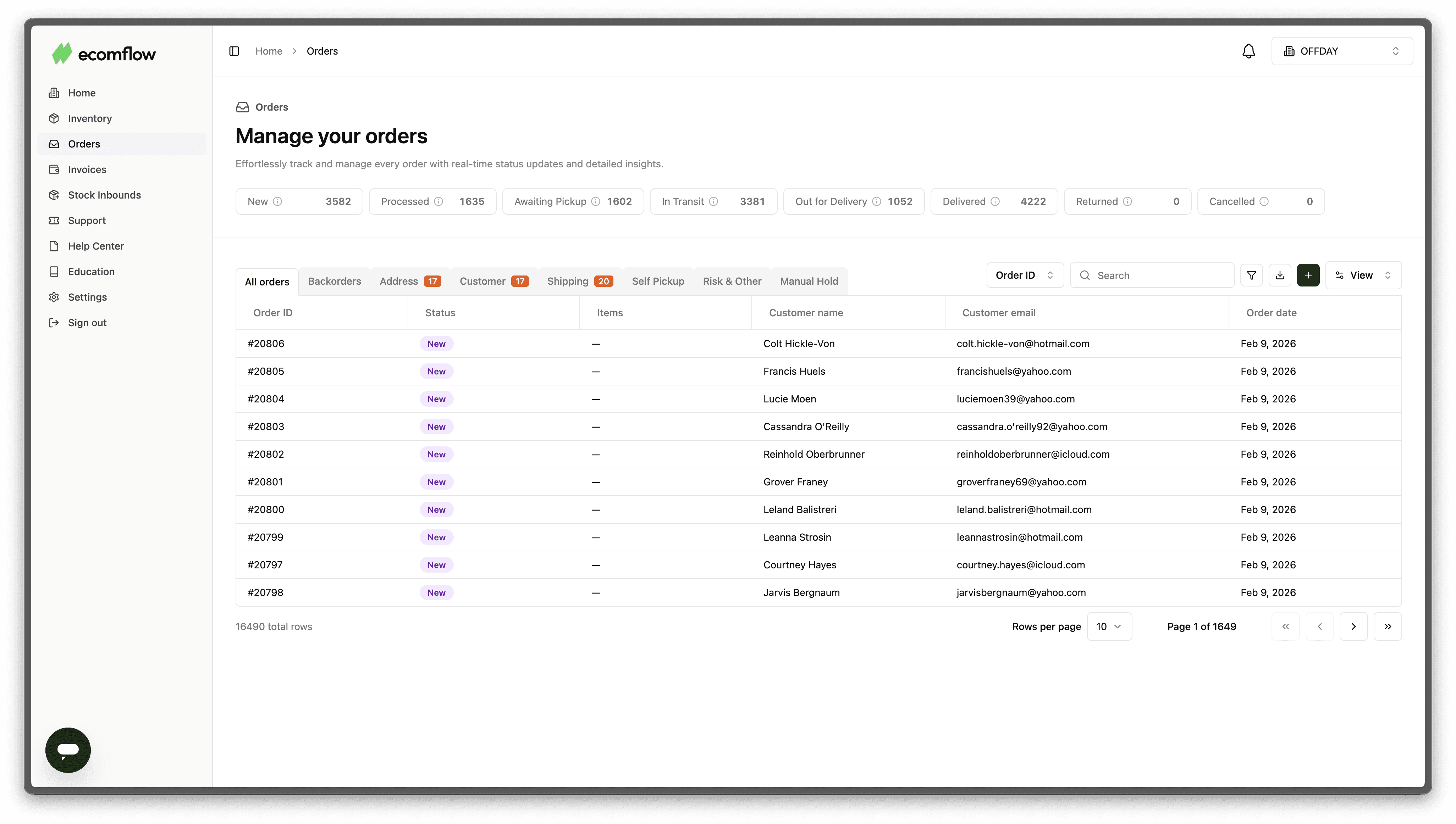1456x824 pixels.
Task: Open the OFFDAY store switcher dropdown
Action: click(x=1342, y=51)
